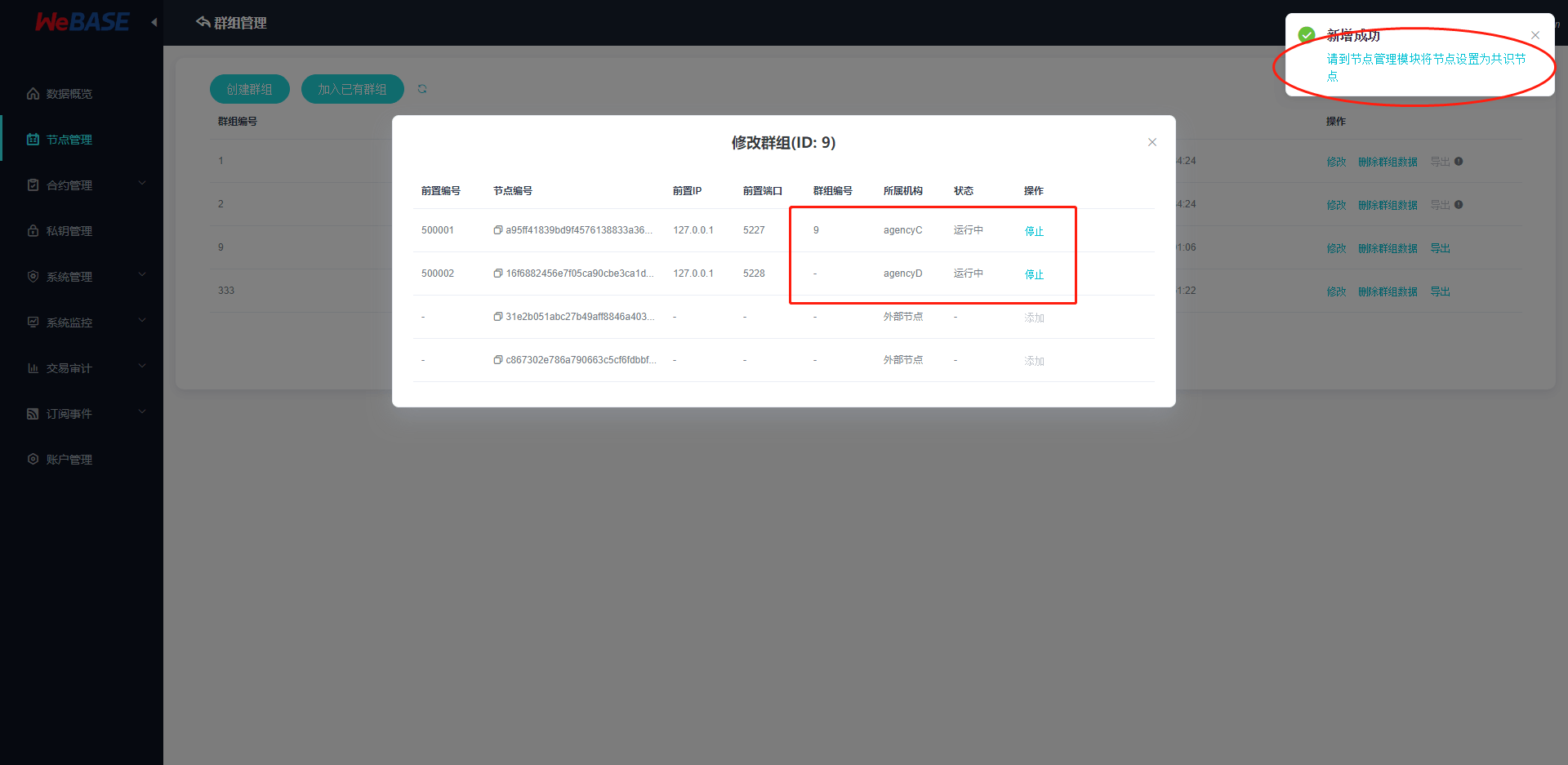Open 合约管理 menu entry

click(69, 185)
